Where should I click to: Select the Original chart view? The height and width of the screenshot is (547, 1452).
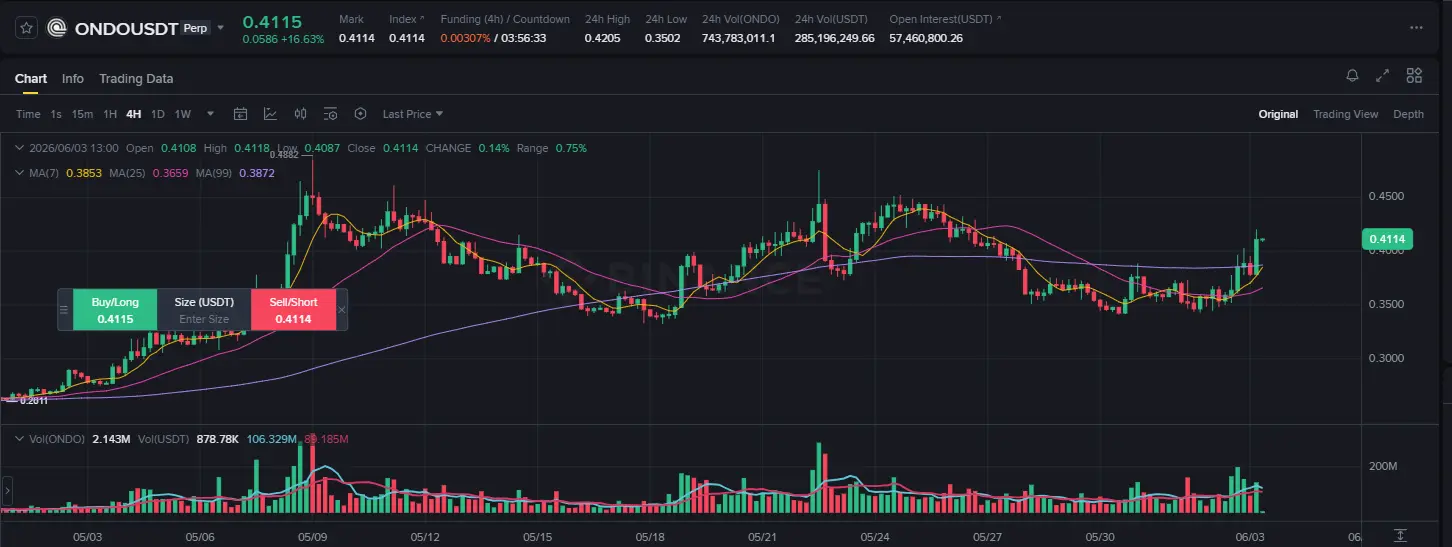pyautogui.click(x=1278, y=114)
